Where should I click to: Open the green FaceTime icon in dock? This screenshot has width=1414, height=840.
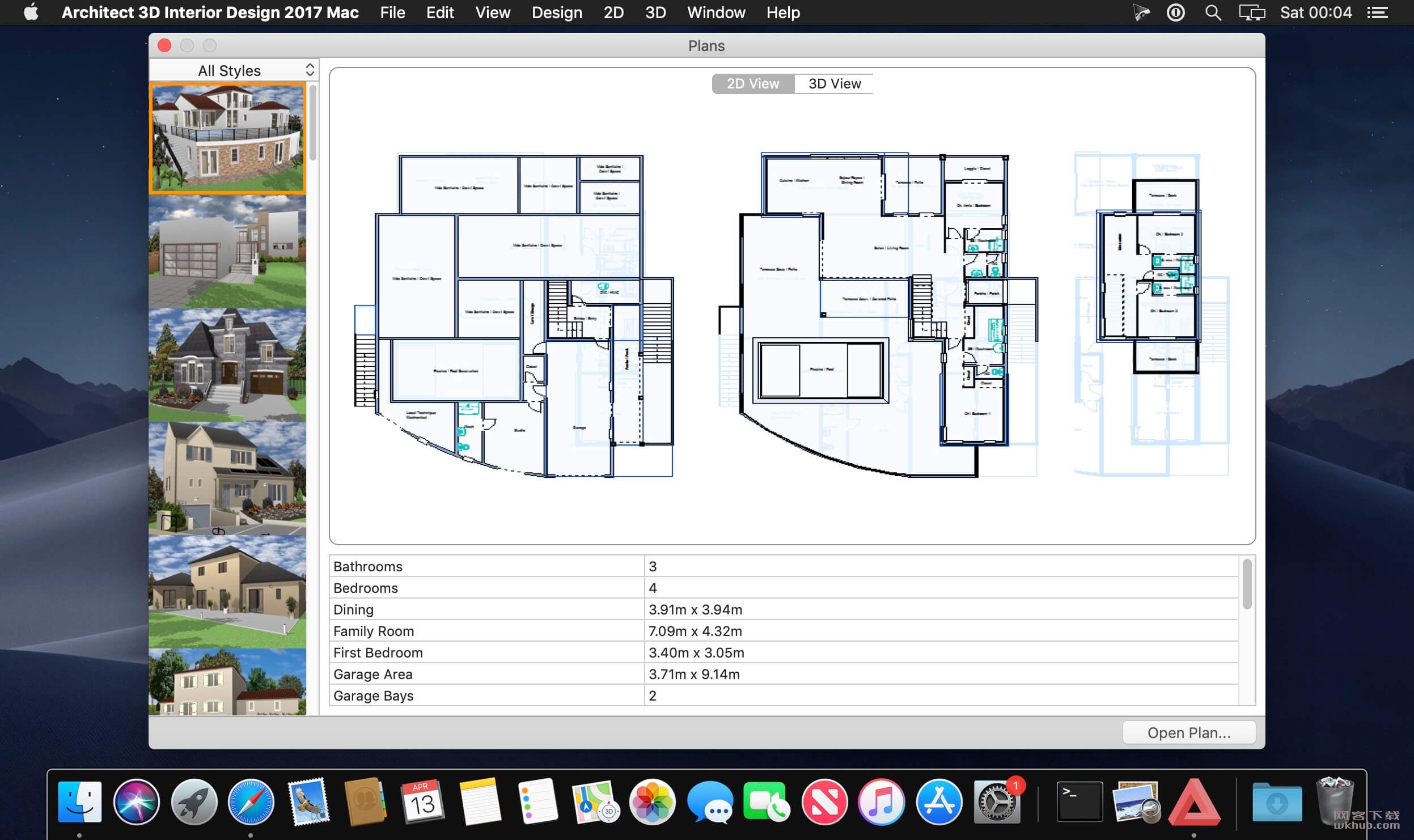[767, 801]
